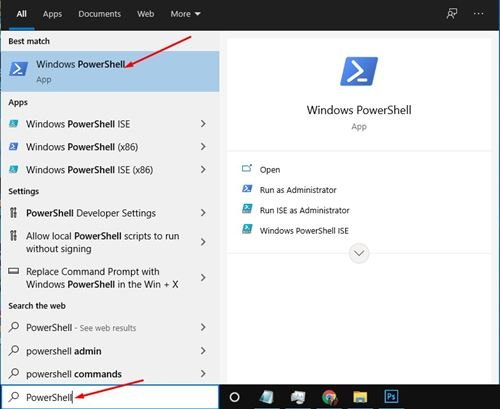Switch to the Web tab
Viewport: 500px width, 409px height.
coord(146,14)
